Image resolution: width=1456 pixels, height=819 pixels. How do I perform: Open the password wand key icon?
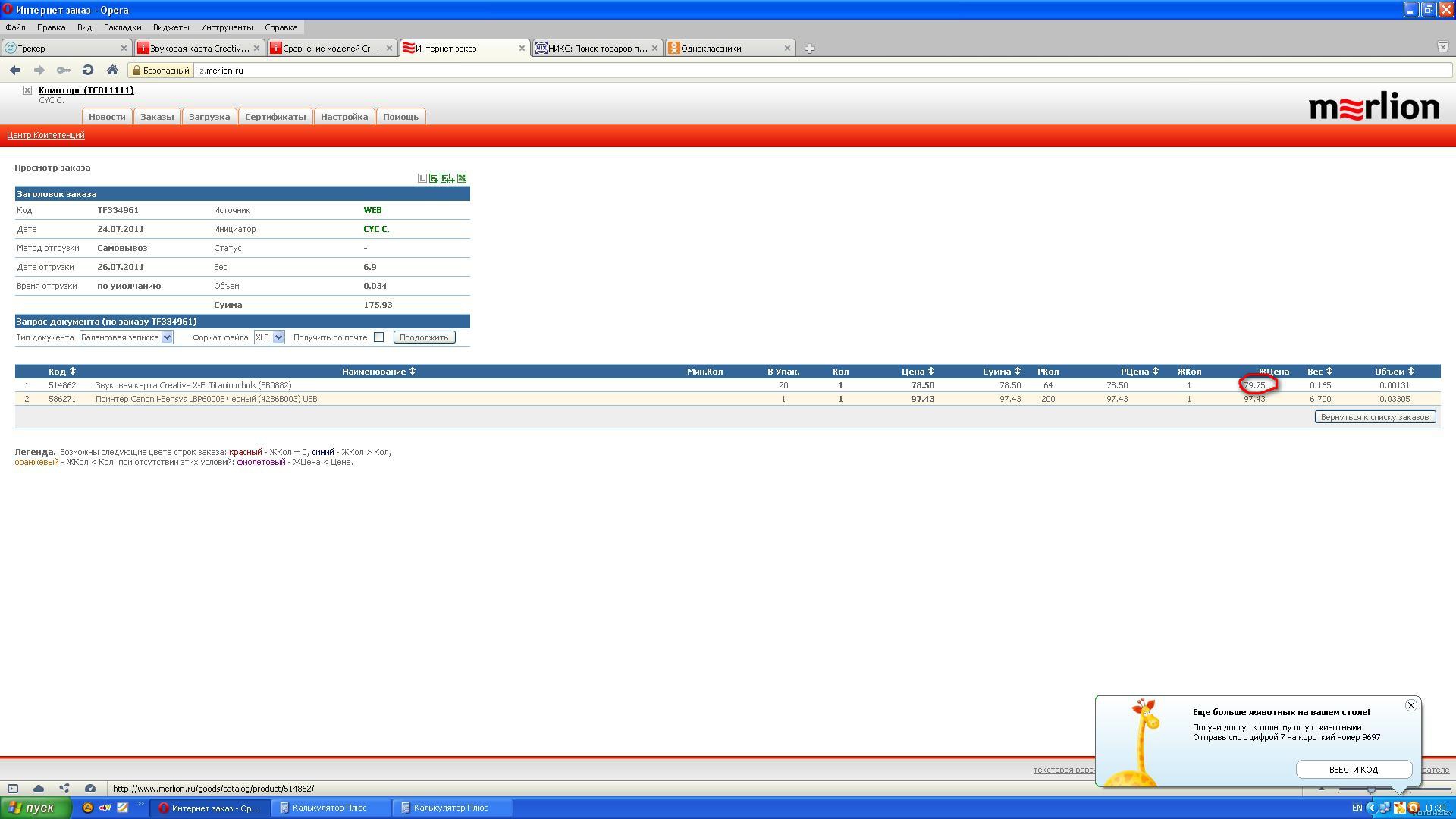click(64, 71)
